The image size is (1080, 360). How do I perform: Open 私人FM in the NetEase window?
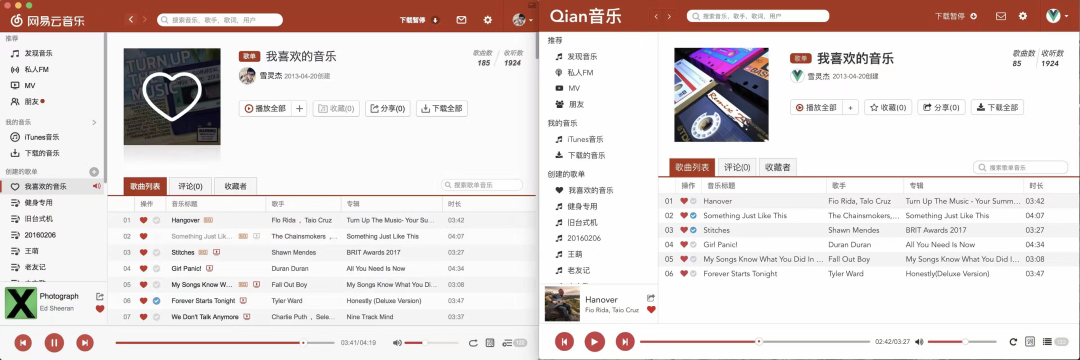point(30,70)
